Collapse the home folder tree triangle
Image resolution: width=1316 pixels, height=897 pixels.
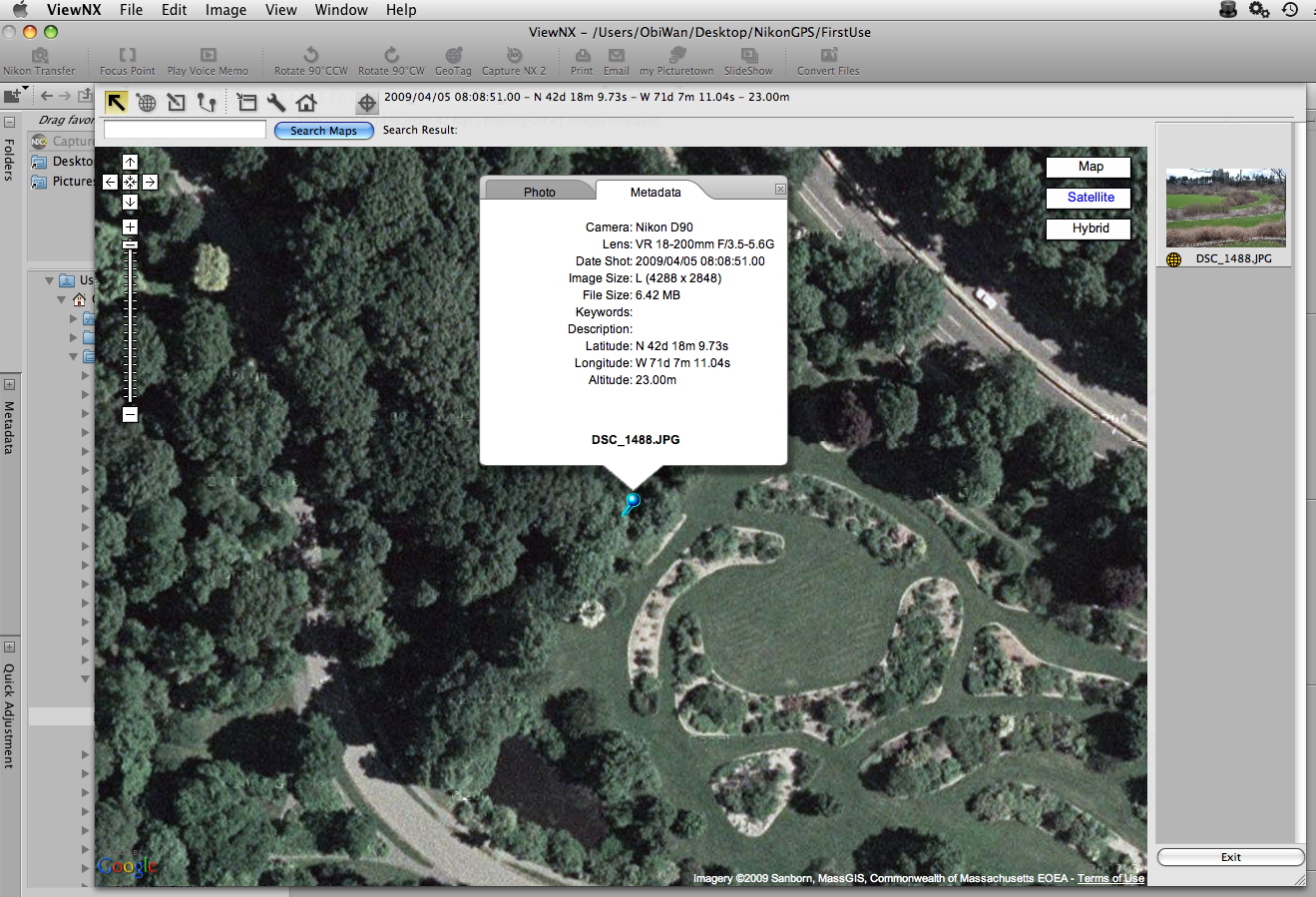[x=62, y=299]
